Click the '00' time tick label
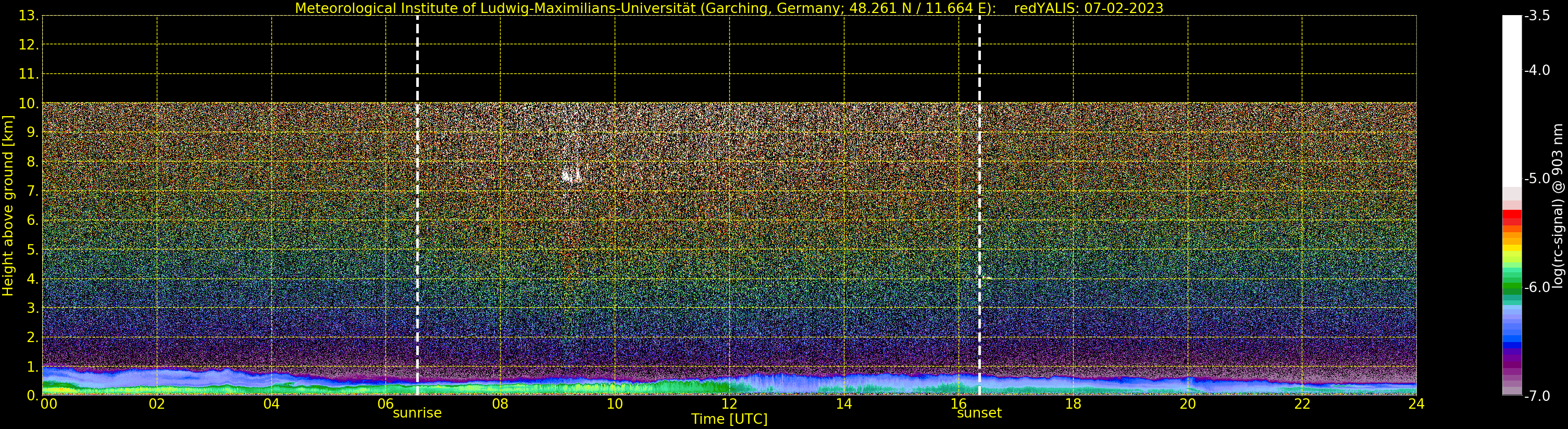Viewport: 1568px width, 429px height. (x=48, y=404)
